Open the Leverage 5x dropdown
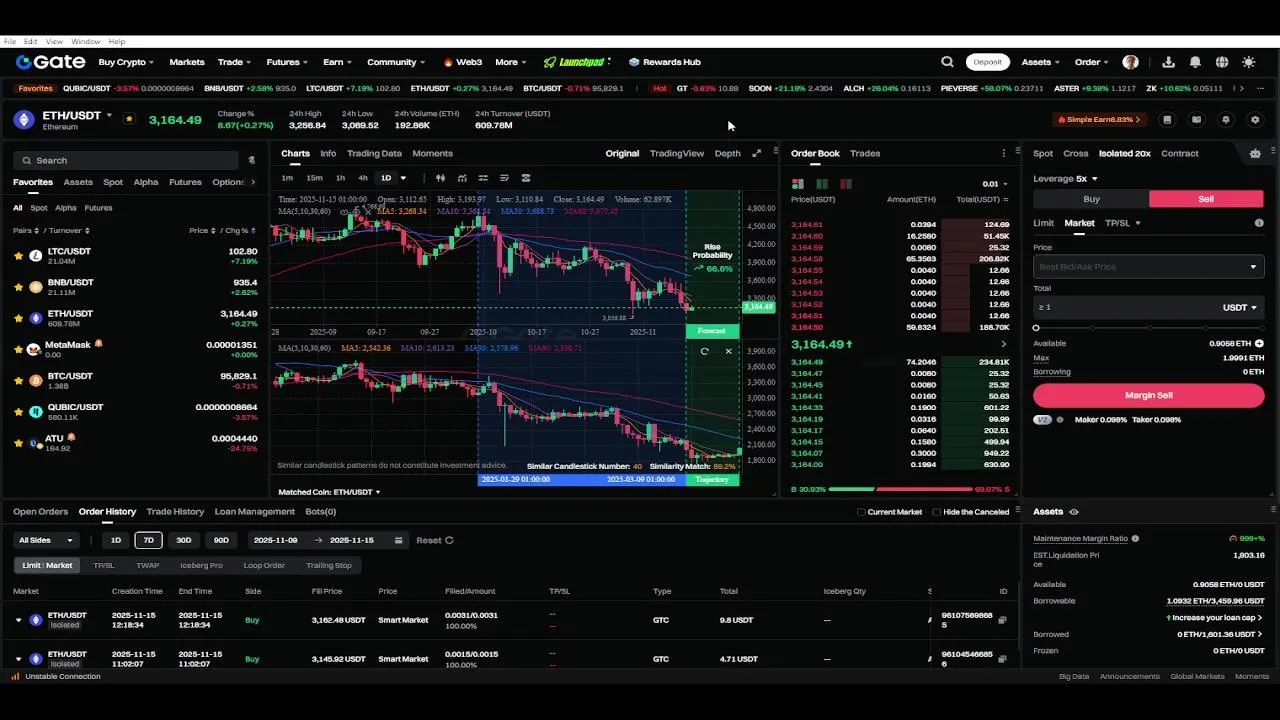Viewport: 1280px width, 720px height. [x=1066, y=179]
